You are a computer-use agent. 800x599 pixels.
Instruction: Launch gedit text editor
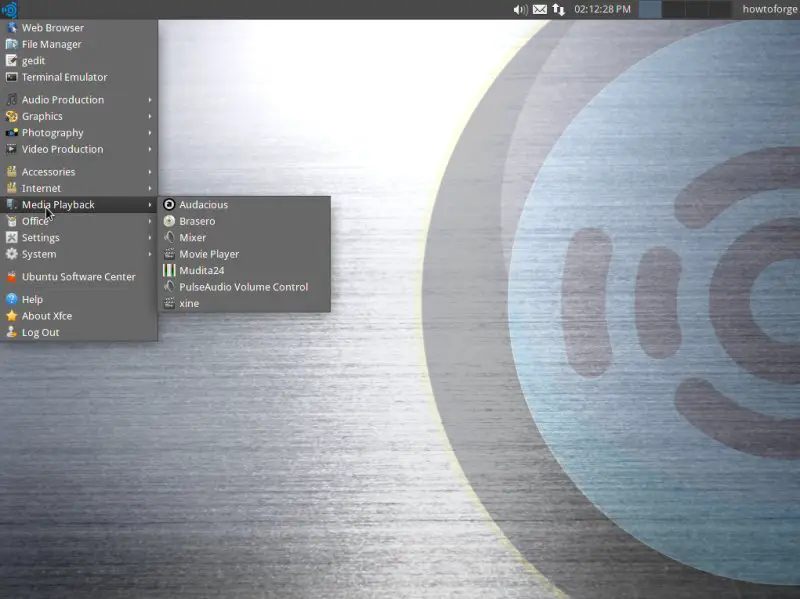[x=79, y=60]
